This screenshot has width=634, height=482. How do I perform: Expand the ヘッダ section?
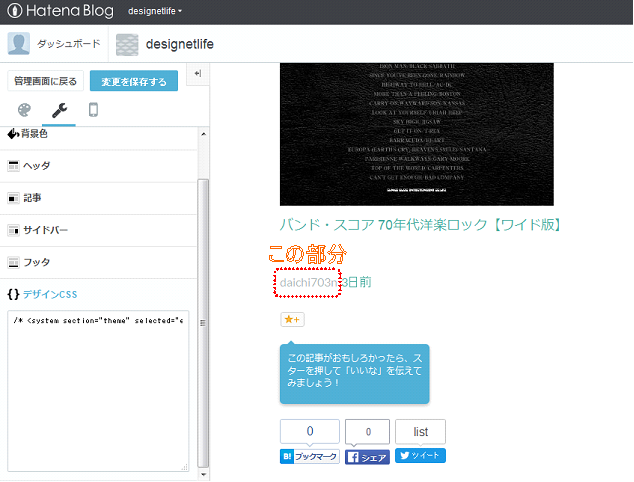99,166
